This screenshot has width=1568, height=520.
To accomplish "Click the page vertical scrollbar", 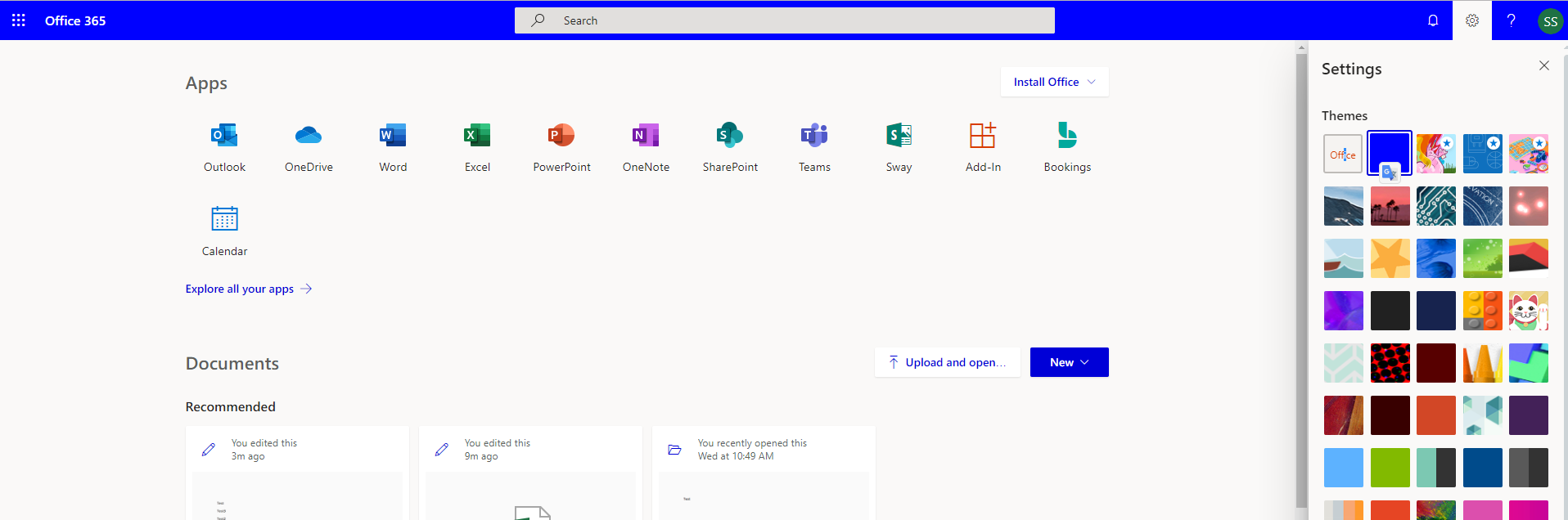I will (1301, 280).
